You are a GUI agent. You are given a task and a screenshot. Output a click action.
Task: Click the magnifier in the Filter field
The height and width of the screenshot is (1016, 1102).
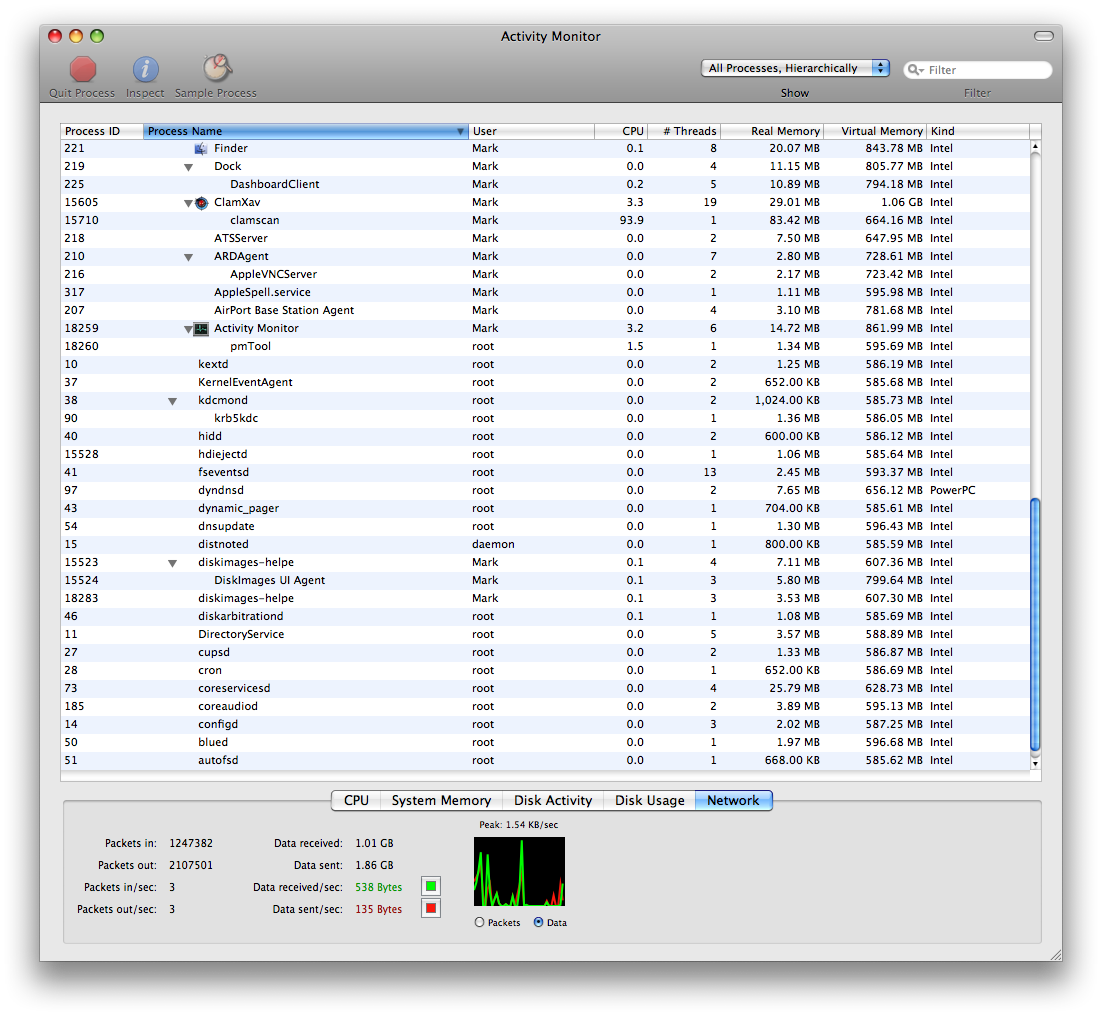click(915, 70)
